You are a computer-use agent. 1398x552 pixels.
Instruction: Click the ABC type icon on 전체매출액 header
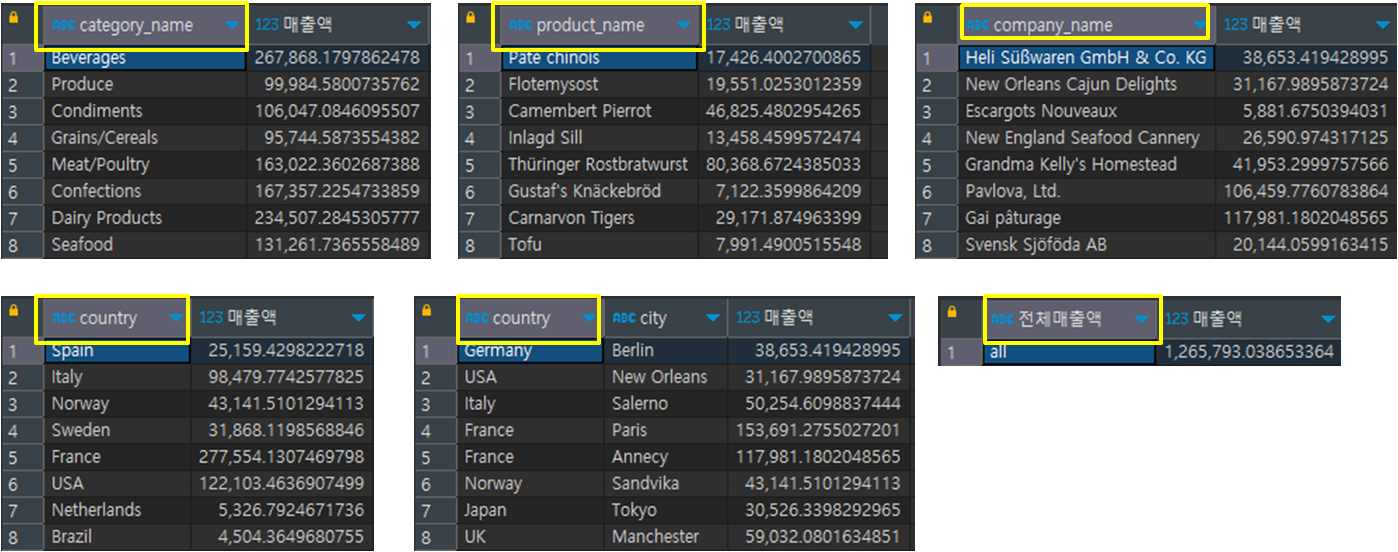pyautogui.click(x=1002, y=319)
